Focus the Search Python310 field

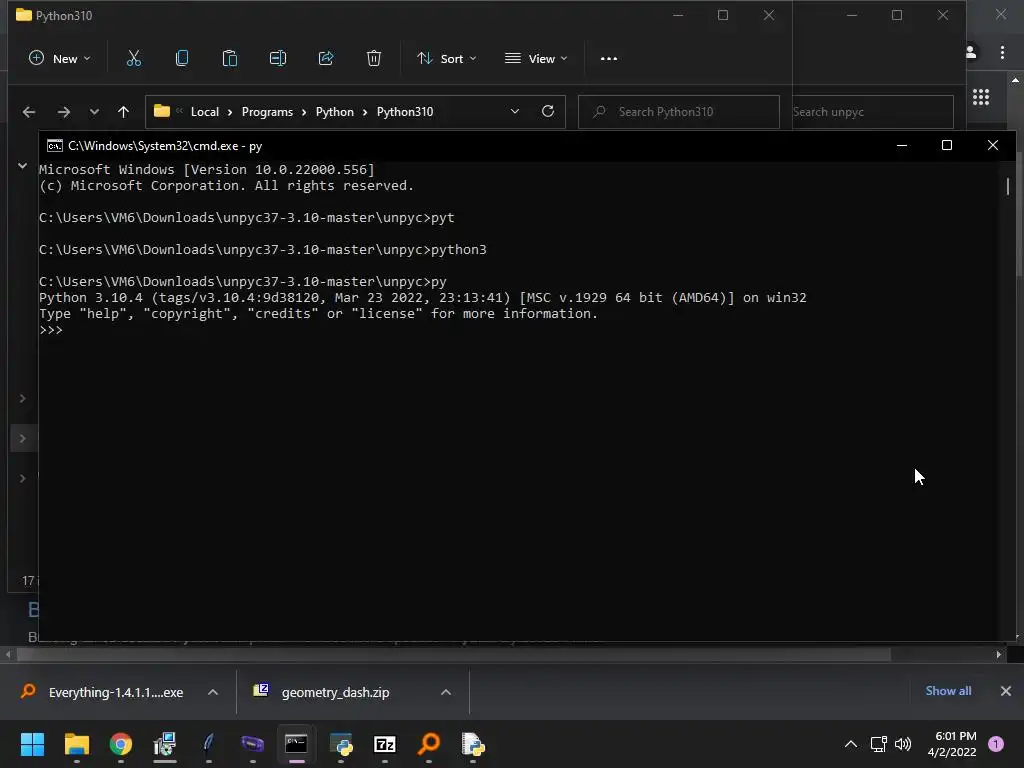(x=679, y=112)
